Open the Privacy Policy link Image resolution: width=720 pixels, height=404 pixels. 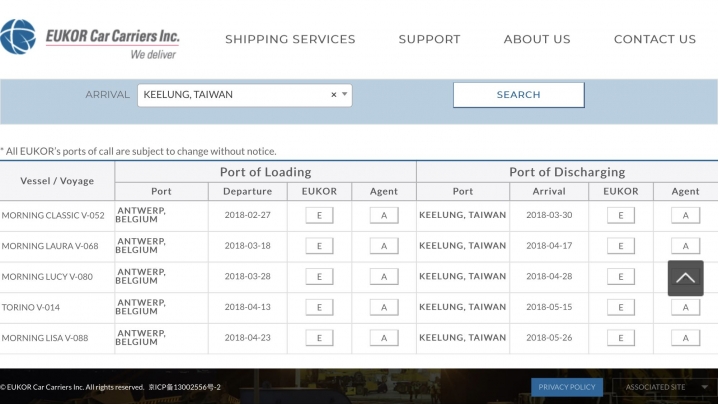point(567,387)
